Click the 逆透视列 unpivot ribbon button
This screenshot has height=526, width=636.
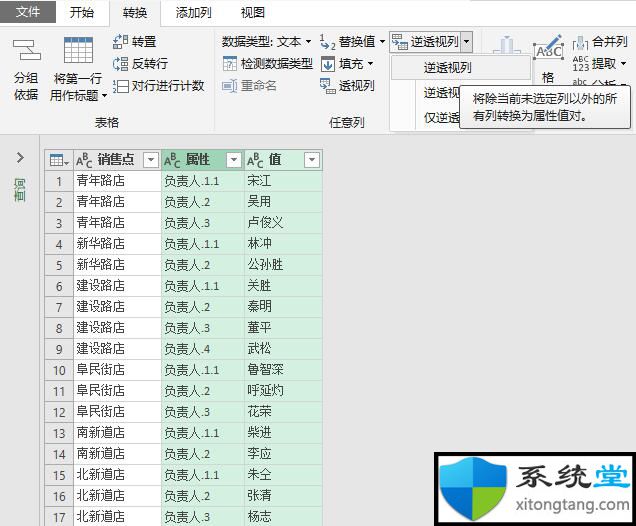(x=425, y=41)
